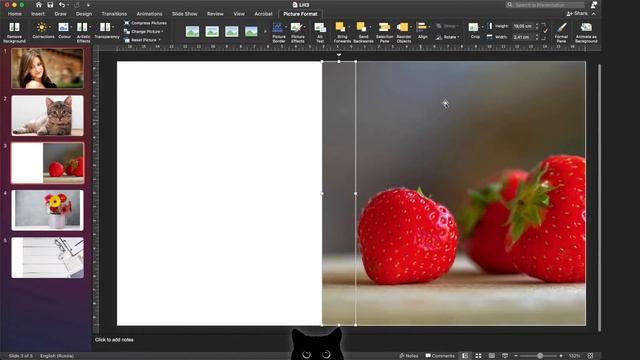Image resolution: width=640 pixels, height=360 pixels.
Task: Click the Home icon in title bar
Action: pos(38,5)
